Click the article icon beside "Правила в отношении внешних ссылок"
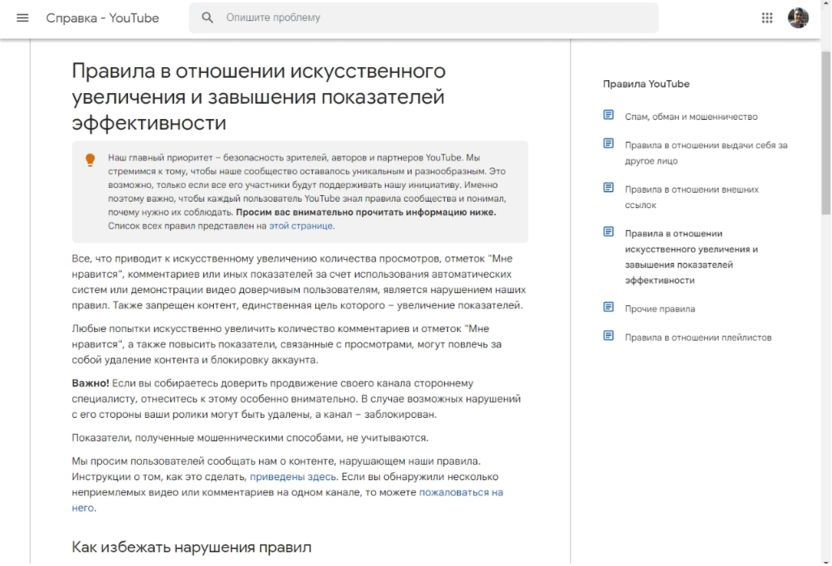This screenshot has height=566, width=832. pyautogui.click(x=608, y=188)
